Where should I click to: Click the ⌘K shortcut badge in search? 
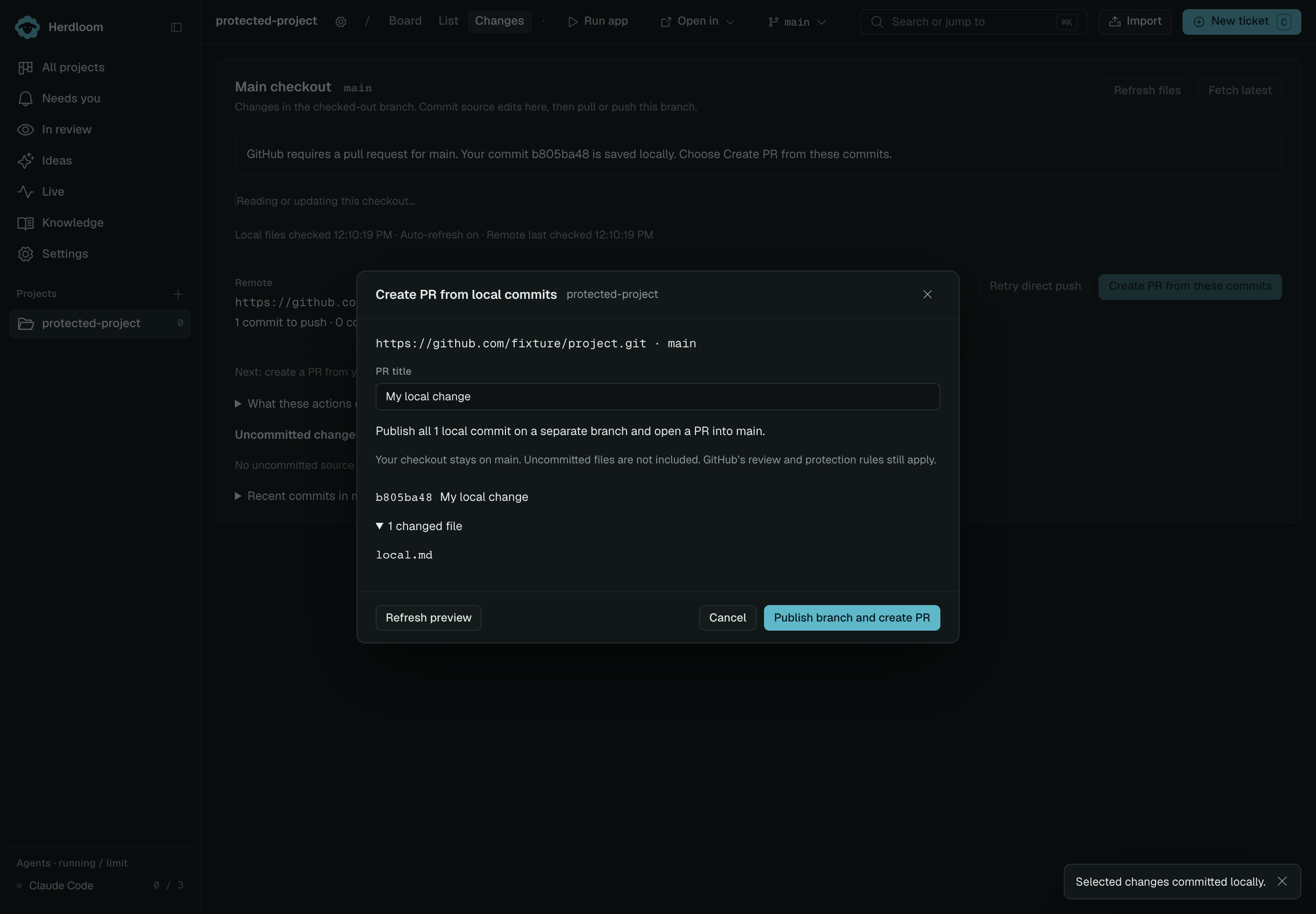click(1067, 22)
